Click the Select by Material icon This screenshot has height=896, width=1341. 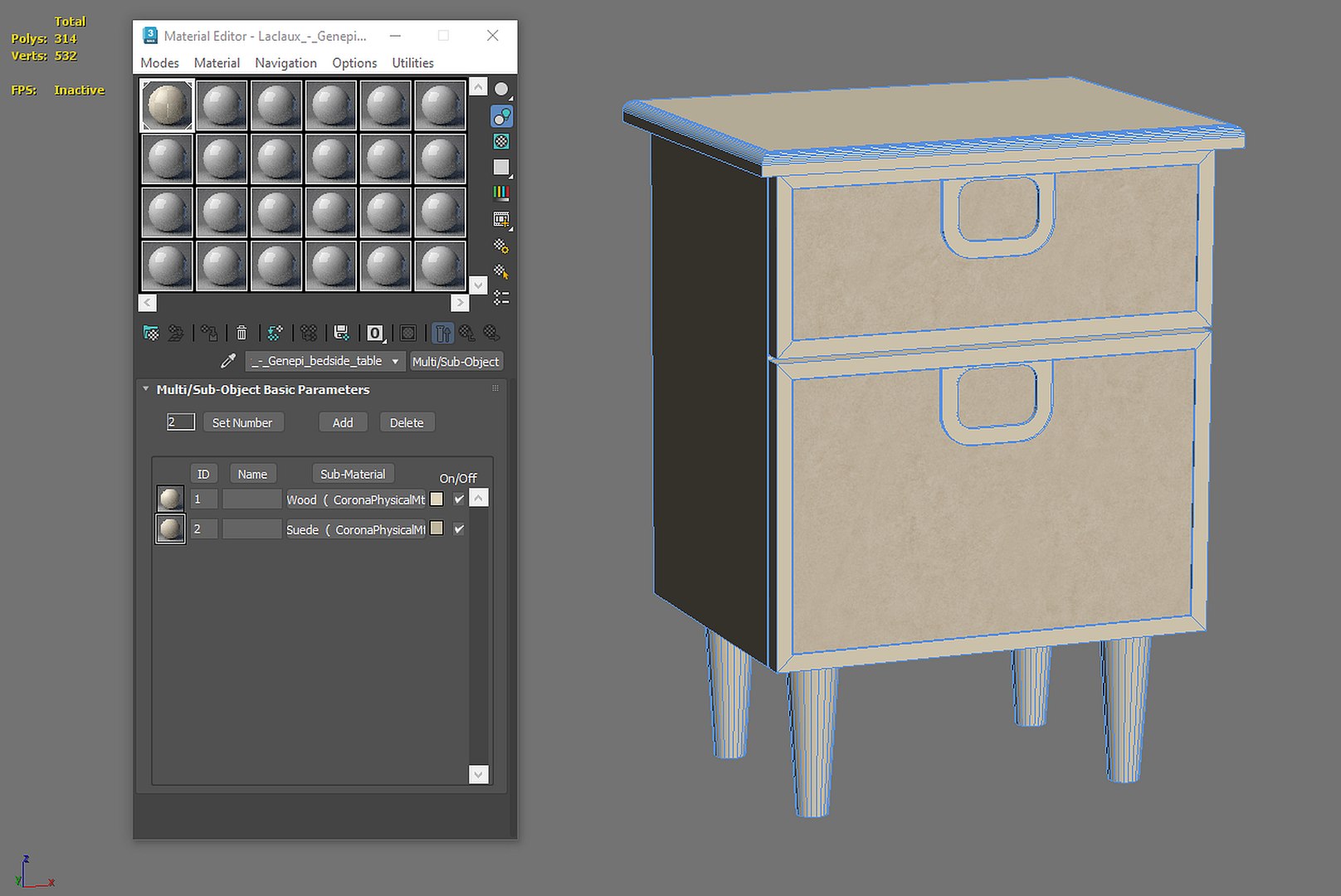pos(501,271)
